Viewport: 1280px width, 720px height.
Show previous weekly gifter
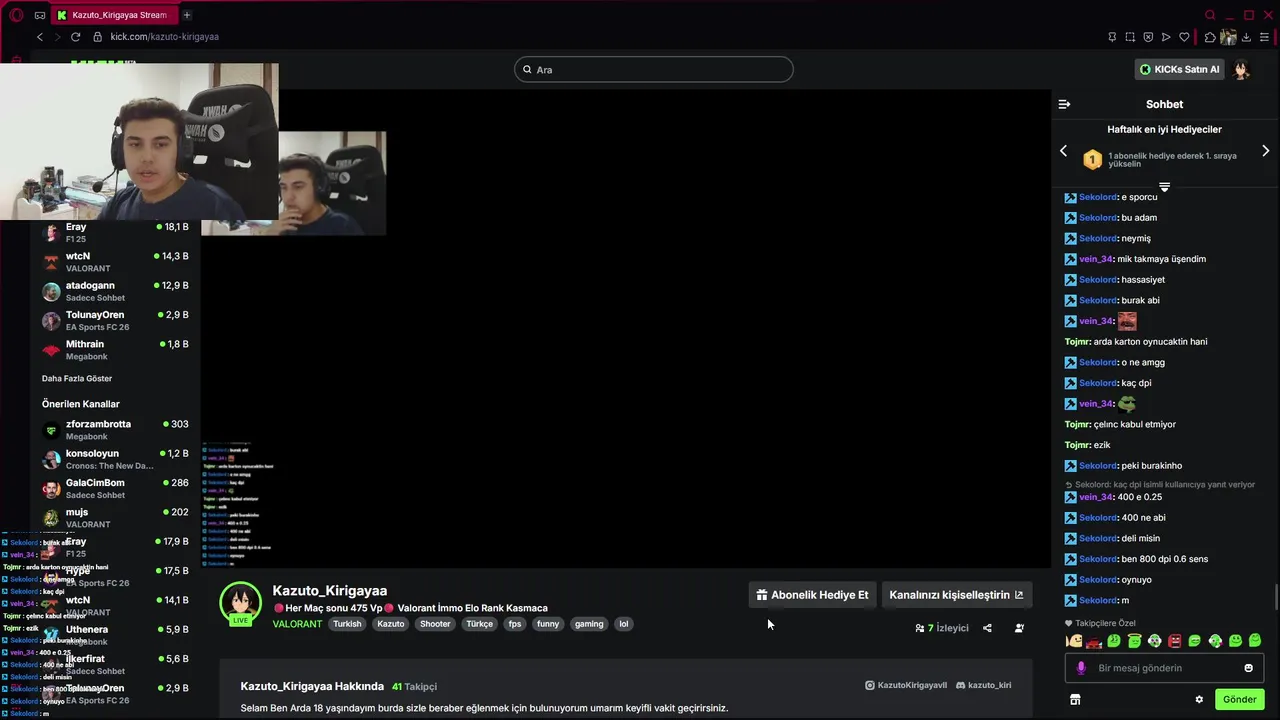click(x=1063, y=151)
